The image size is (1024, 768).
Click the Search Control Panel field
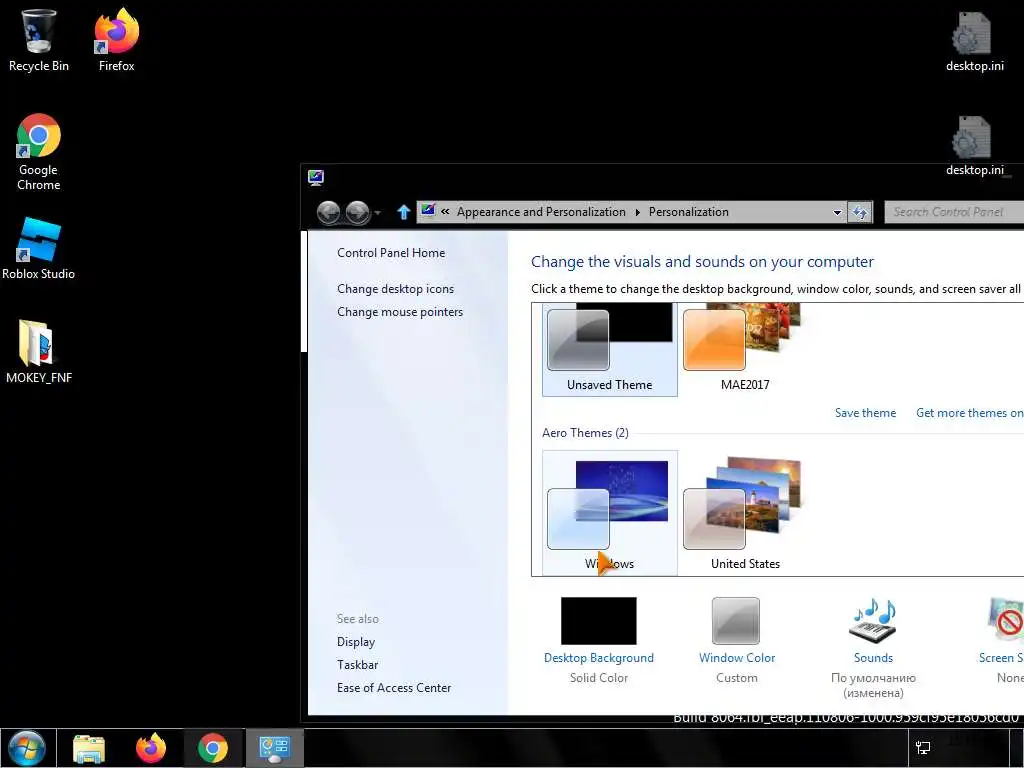[954, 212]
